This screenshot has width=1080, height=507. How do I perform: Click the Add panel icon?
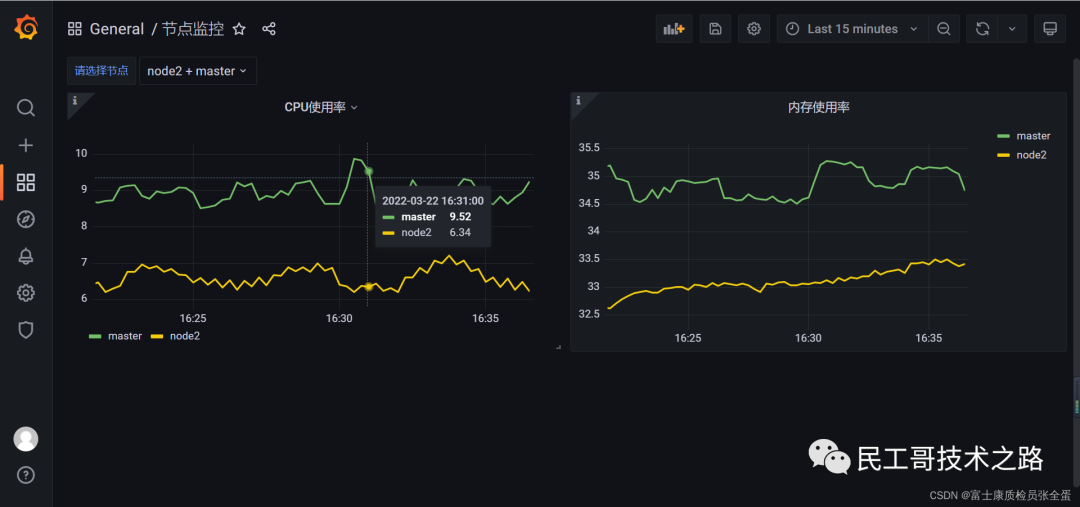(x=674, y=29)
